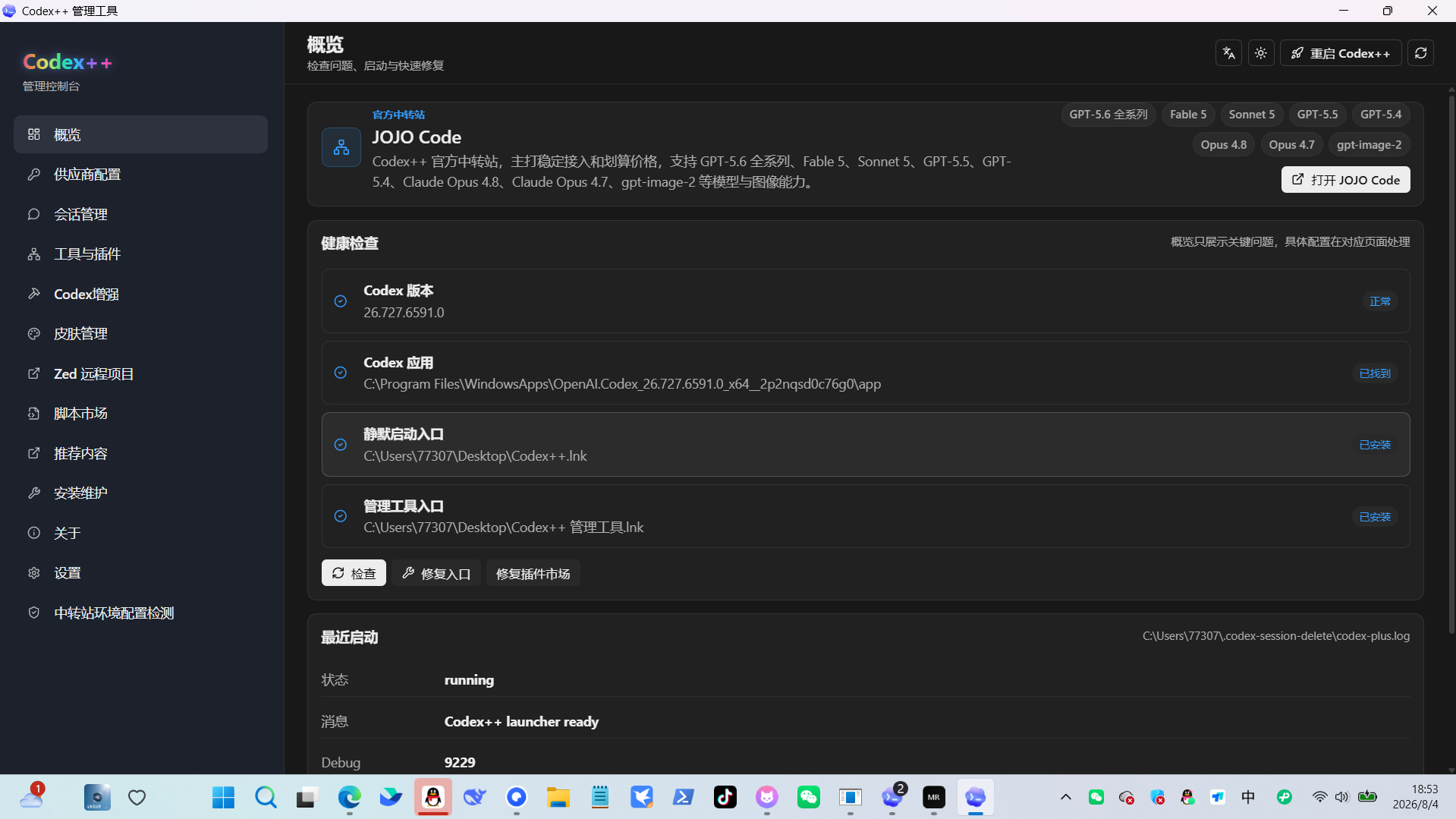Click the main content vertical scrollbar
Viewport: 1456px width, 819px height.
(1451, 364)
